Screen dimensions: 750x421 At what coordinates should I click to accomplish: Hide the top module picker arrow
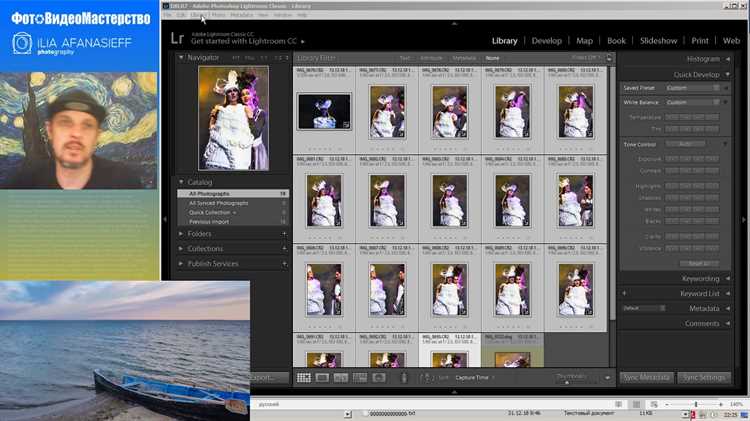(x=454, y=23)
